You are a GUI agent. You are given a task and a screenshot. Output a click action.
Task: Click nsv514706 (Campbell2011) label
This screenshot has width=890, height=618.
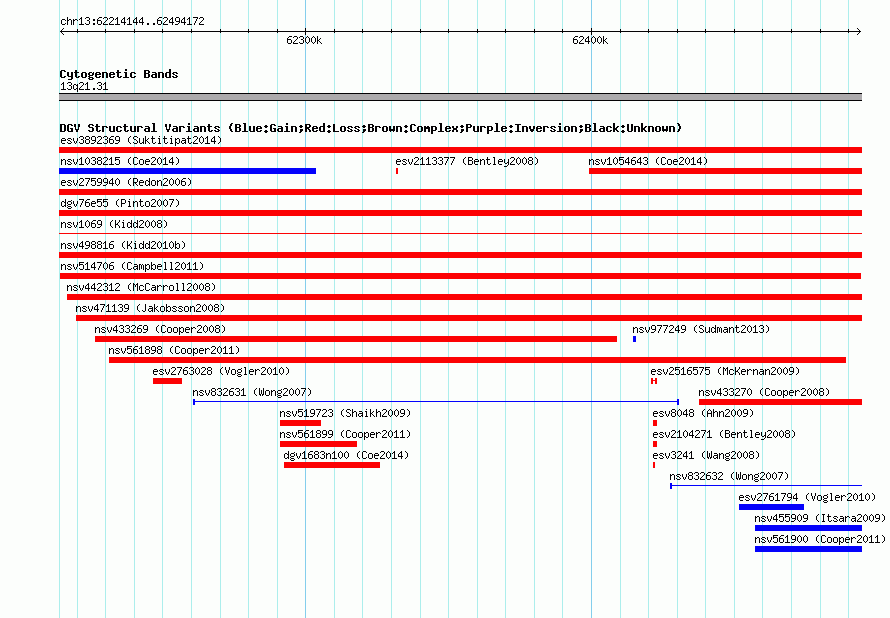(132, 266)
